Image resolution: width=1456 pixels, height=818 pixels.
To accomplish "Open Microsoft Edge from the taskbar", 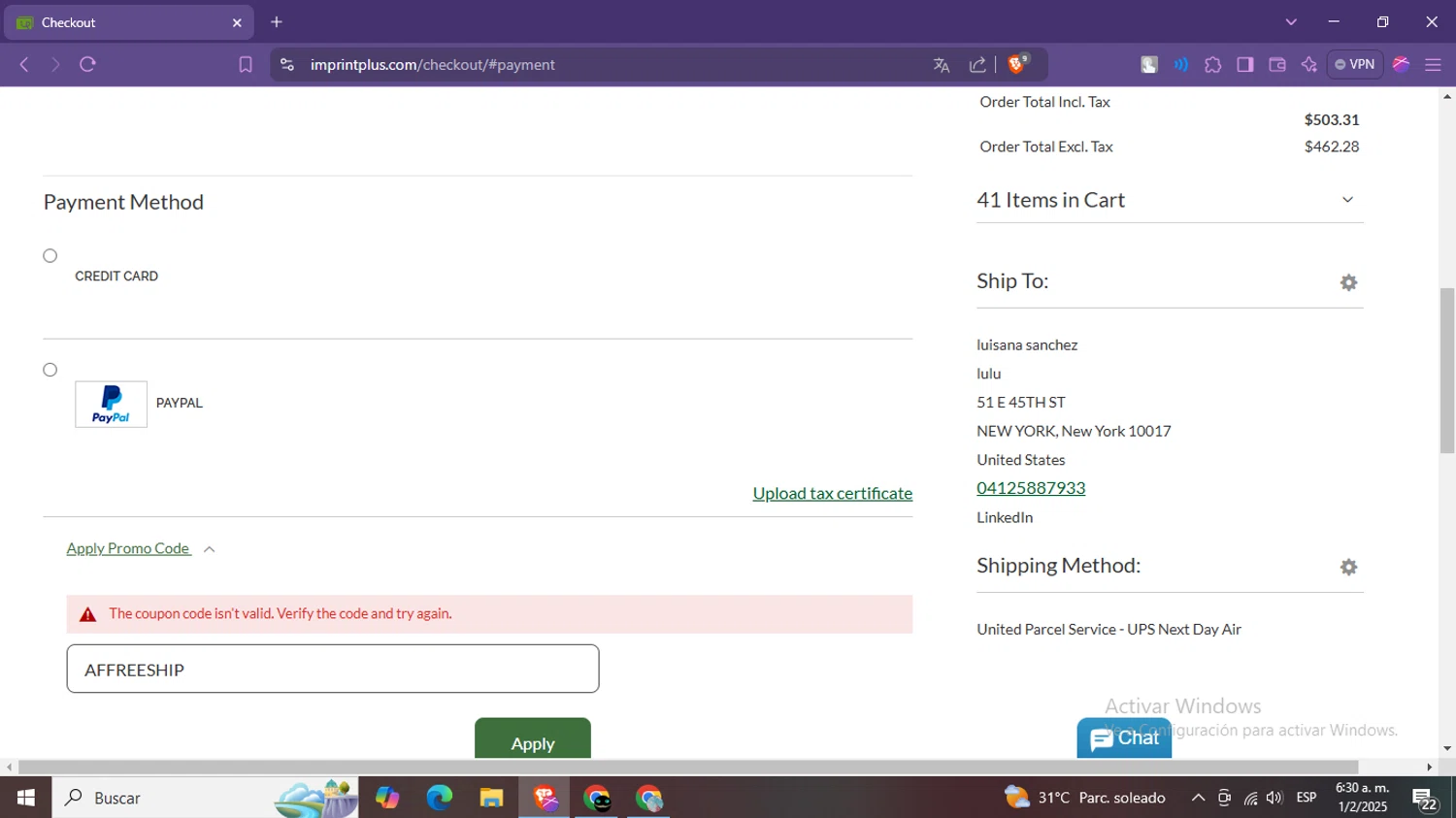I will [x=439, y=798].
